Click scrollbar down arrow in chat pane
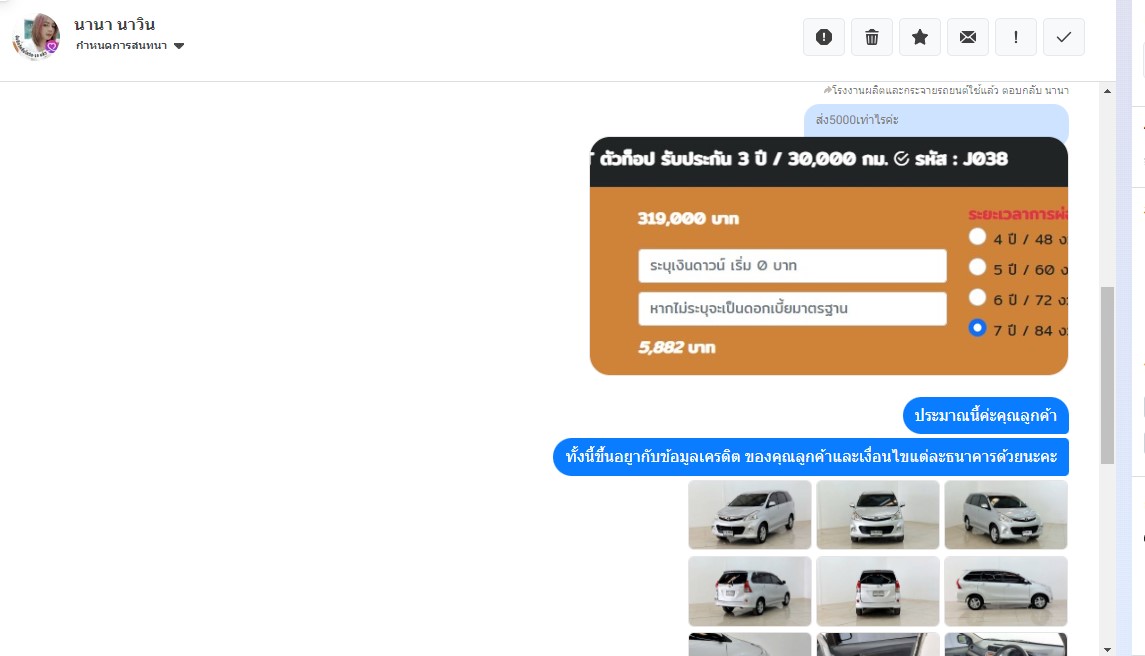The width and height of the screenshot is (1145, 656). click(1107, 649)
